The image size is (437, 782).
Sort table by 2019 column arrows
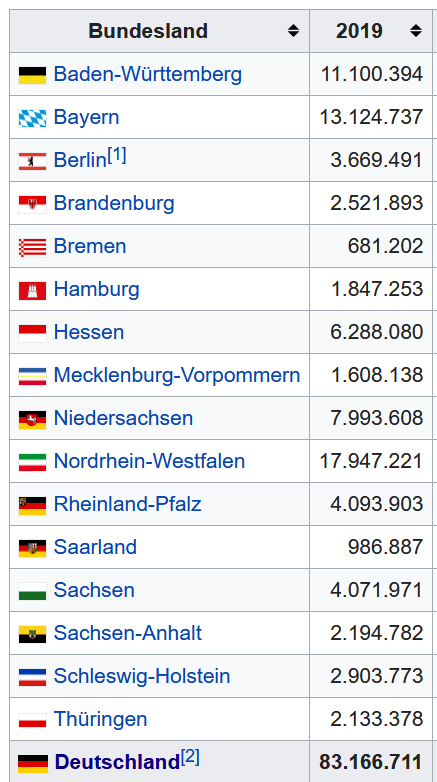416,31
